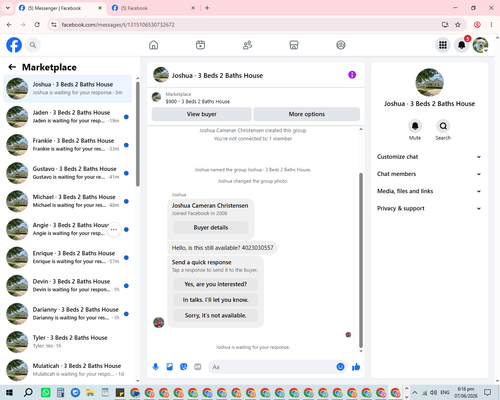The height and width of the screenshot is (400, 500).
Task: Open tab list dropdown arrow in Chrome
Action: point(8,8)
